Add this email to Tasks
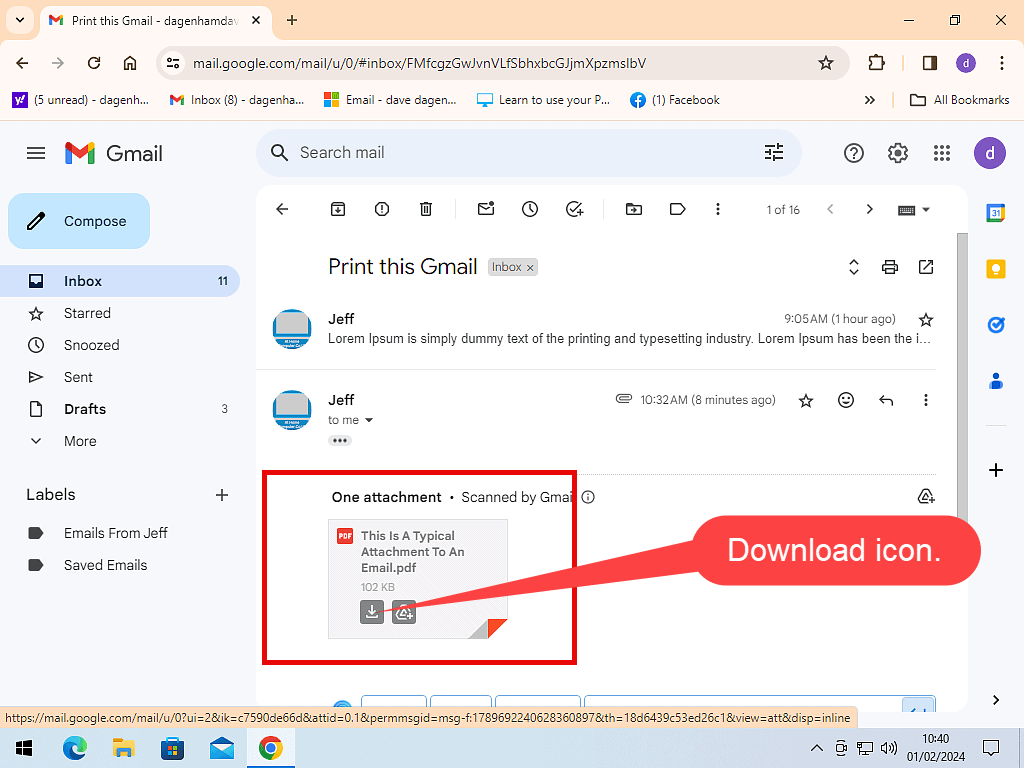1024x768 pixels. [574, 209]
